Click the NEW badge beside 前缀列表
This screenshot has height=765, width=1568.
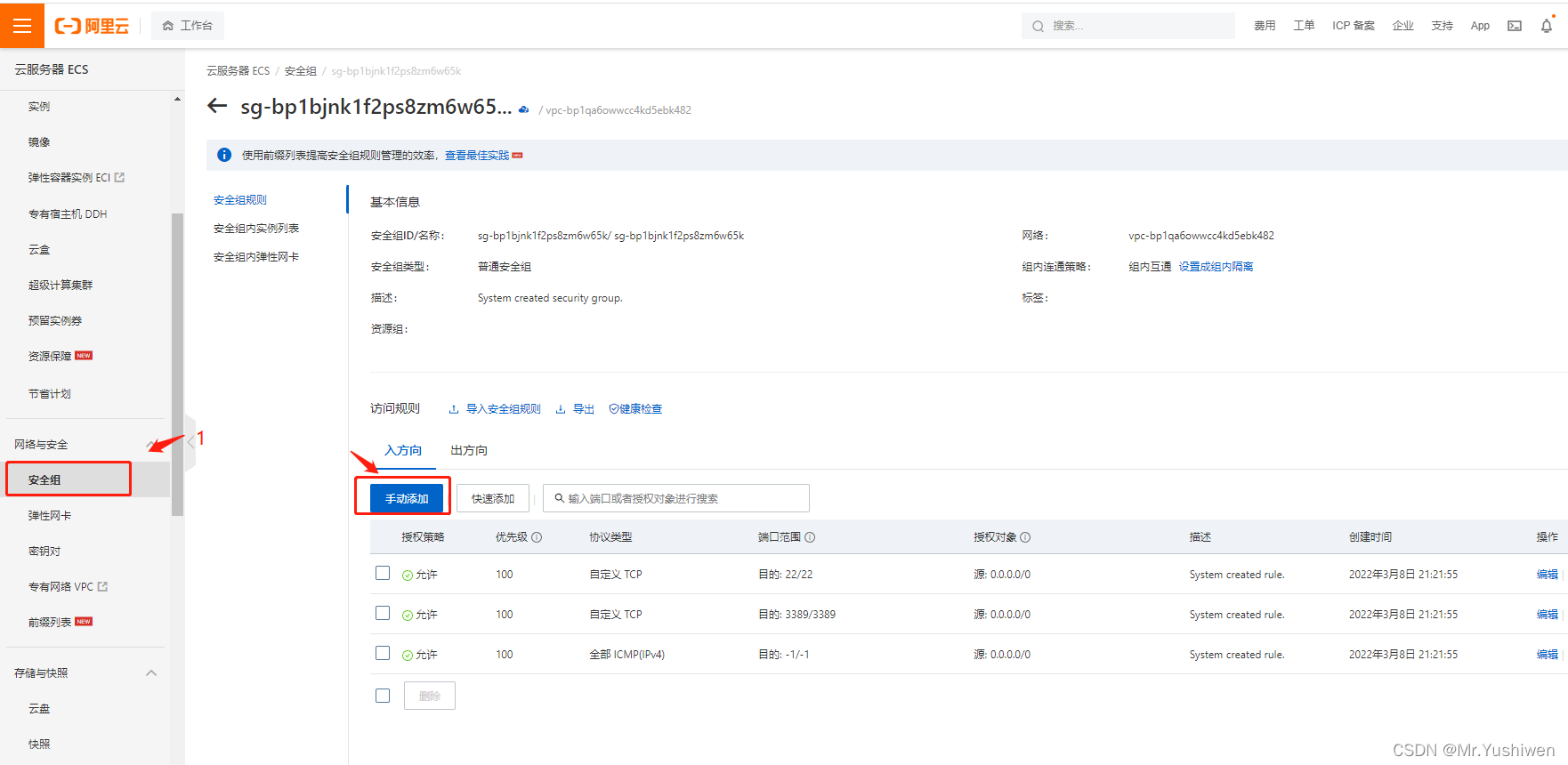point(84,622)
